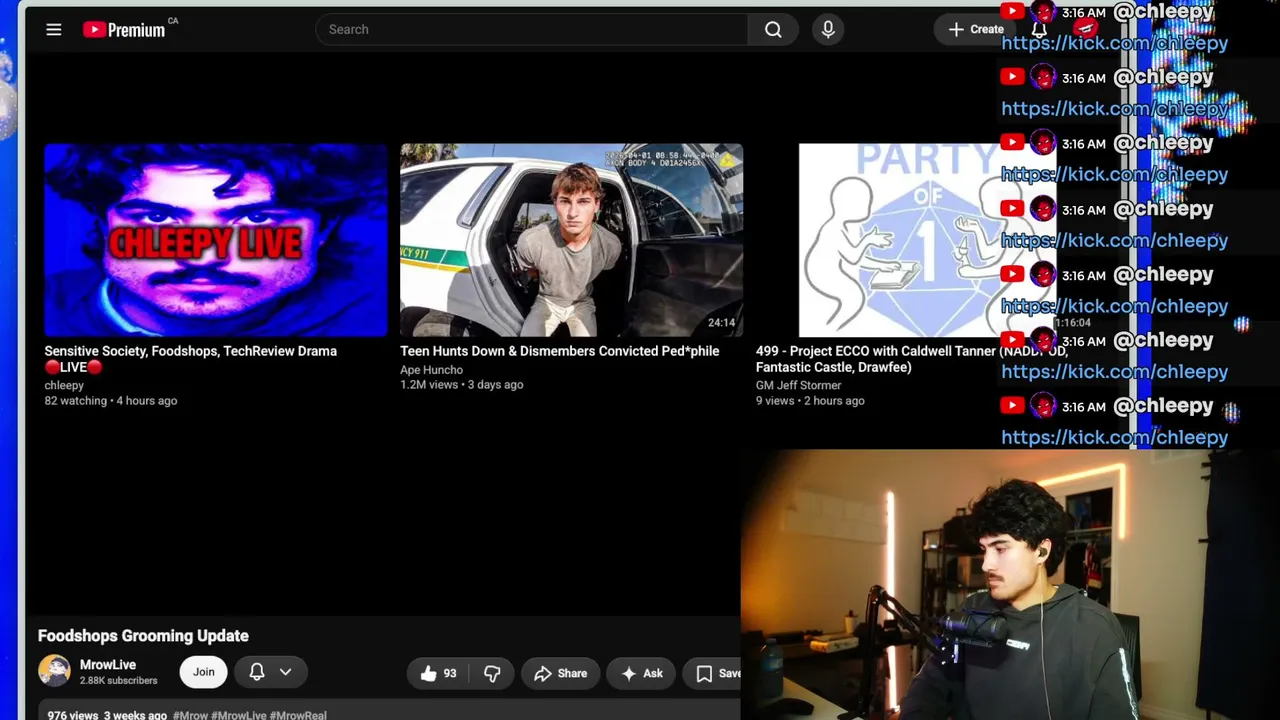Open the Create menu

[x=975, y=29]
